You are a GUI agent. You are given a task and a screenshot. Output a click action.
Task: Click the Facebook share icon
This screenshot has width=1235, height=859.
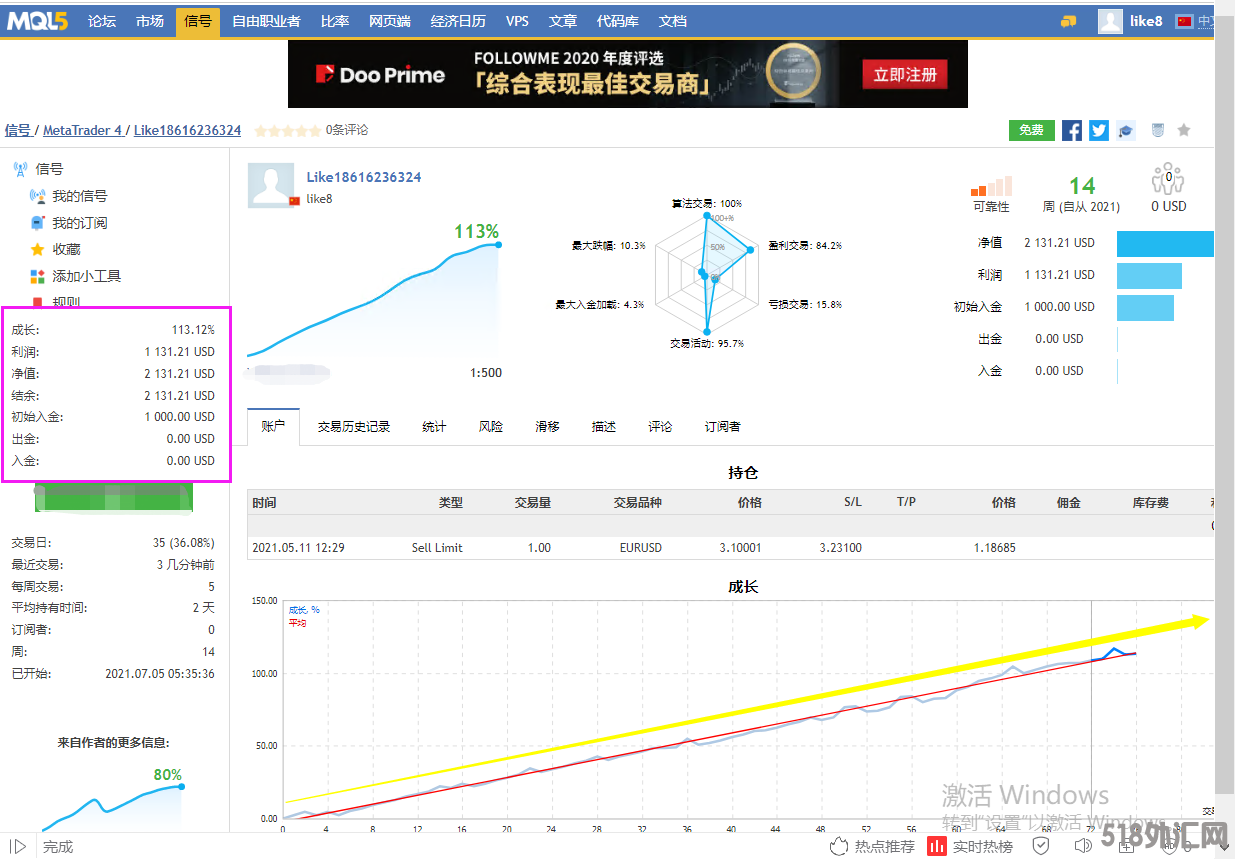pyautogui.click(x=1072, y=130)
